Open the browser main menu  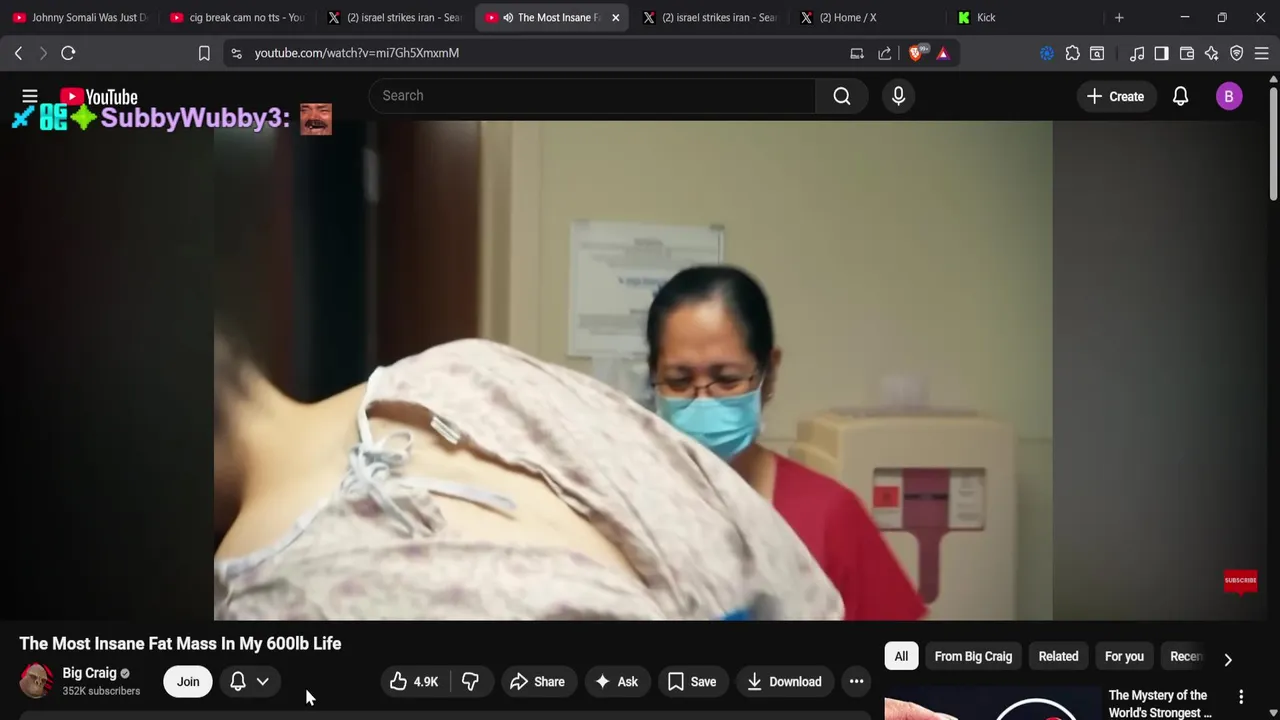click(x=1262, y=53)
